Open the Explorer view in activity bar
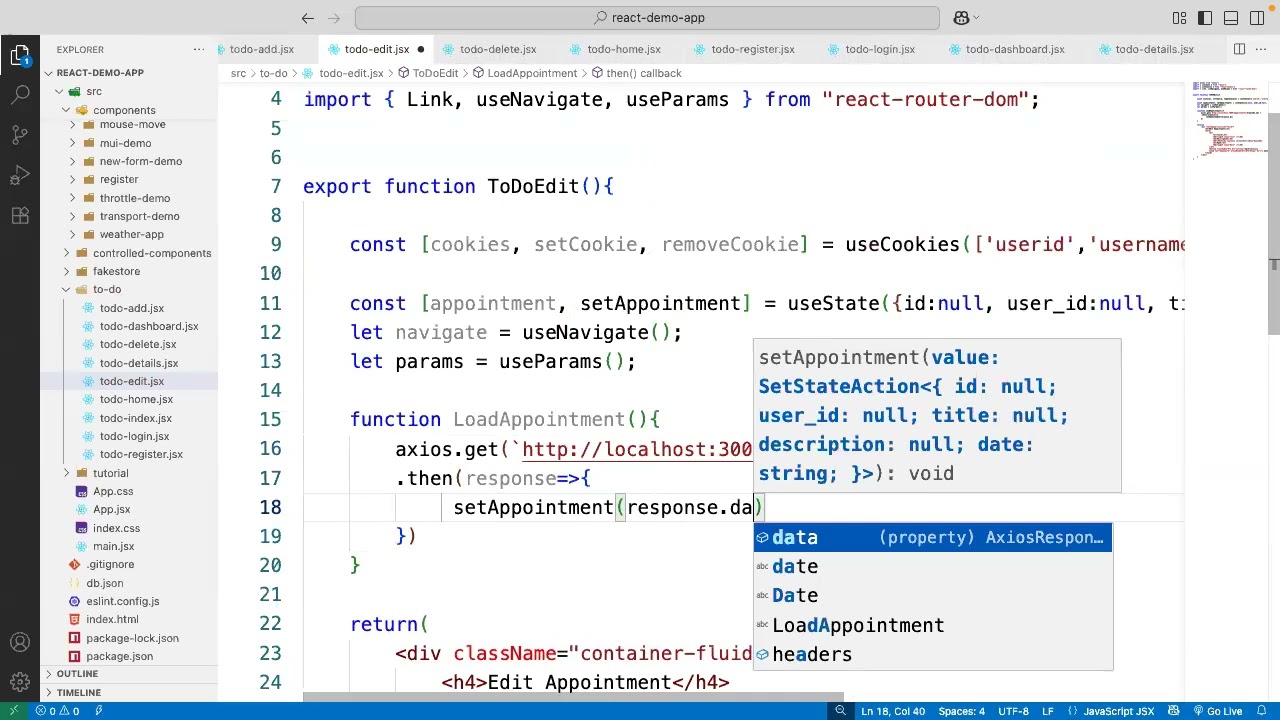The image size is (1280, 720). click(20, 56)
